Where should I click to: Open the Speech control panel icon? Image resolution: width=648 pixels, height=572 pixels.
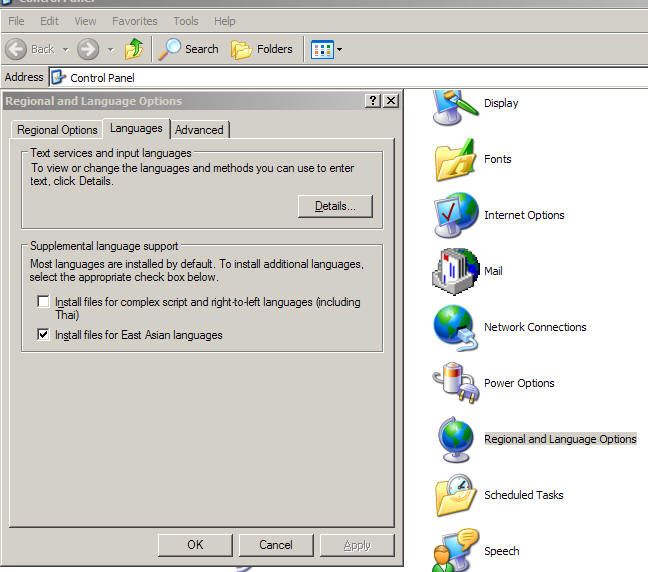click(455, 551)
